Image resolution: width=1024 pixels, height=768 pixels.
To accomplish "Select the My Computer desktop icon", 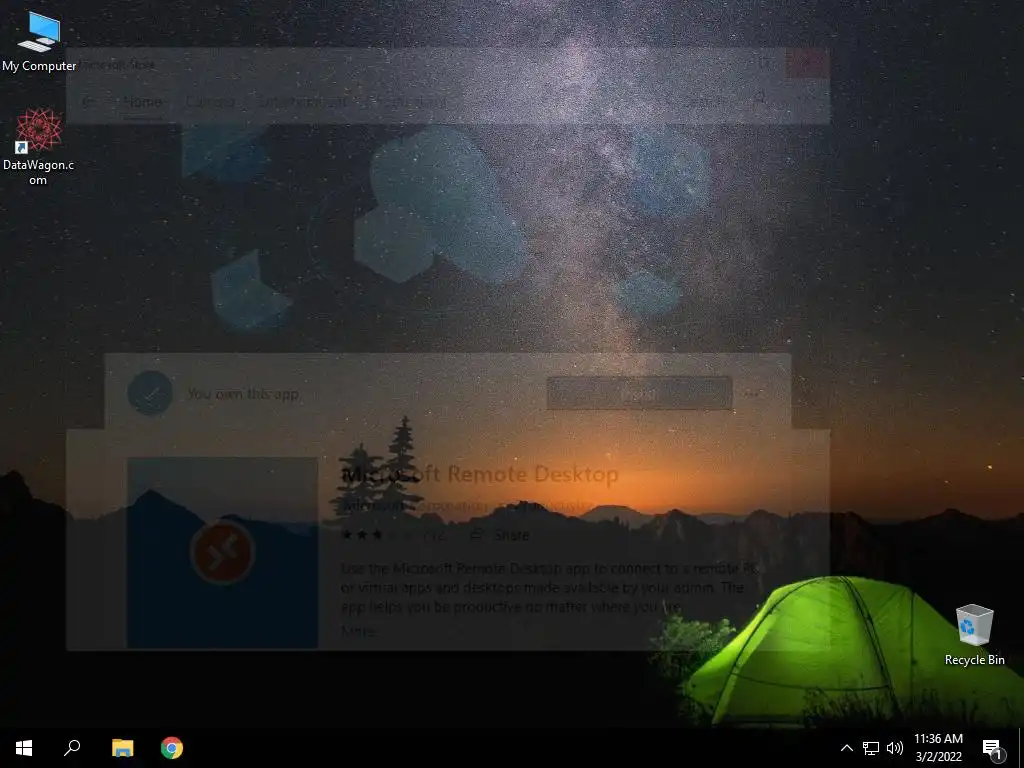I will 39,41.
